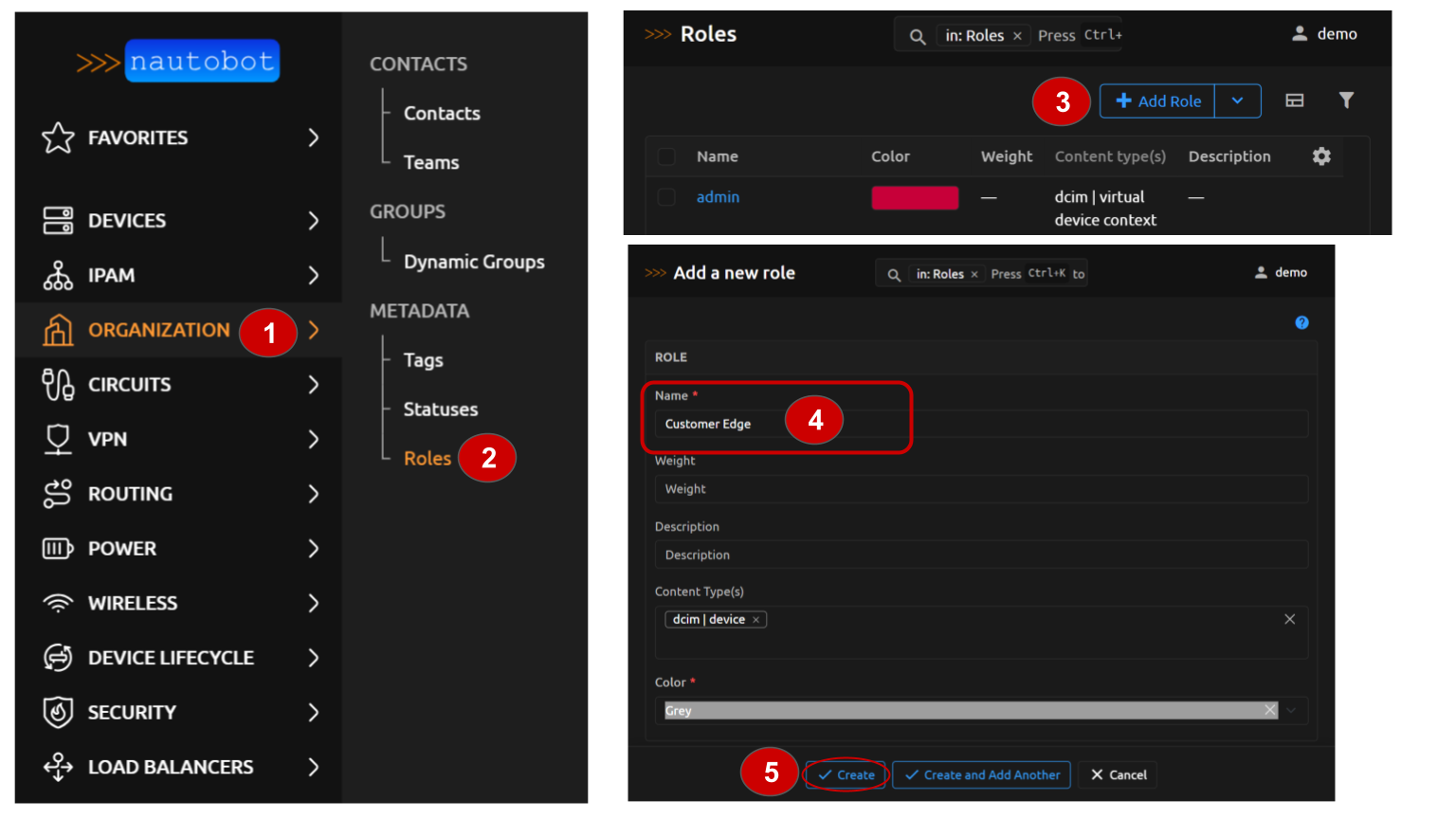1456x819 pixels.
Task: Click the Devices server icon
Action: [x=58, y=221]
